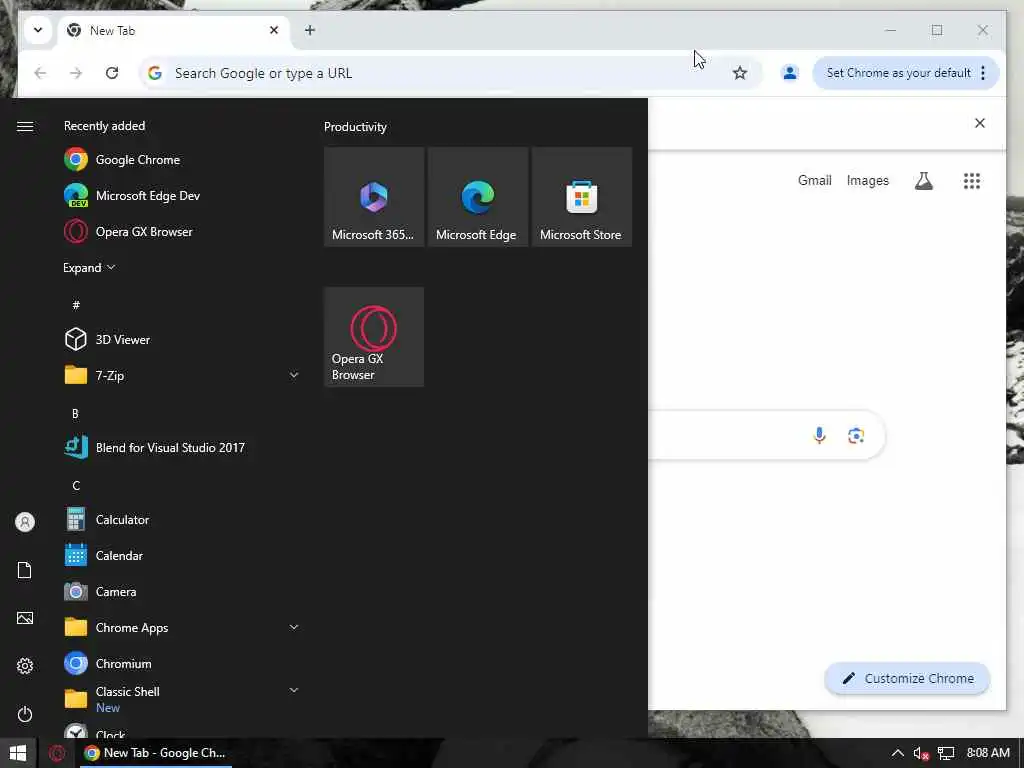Open the 3D Viewer app

click(181, 340)
